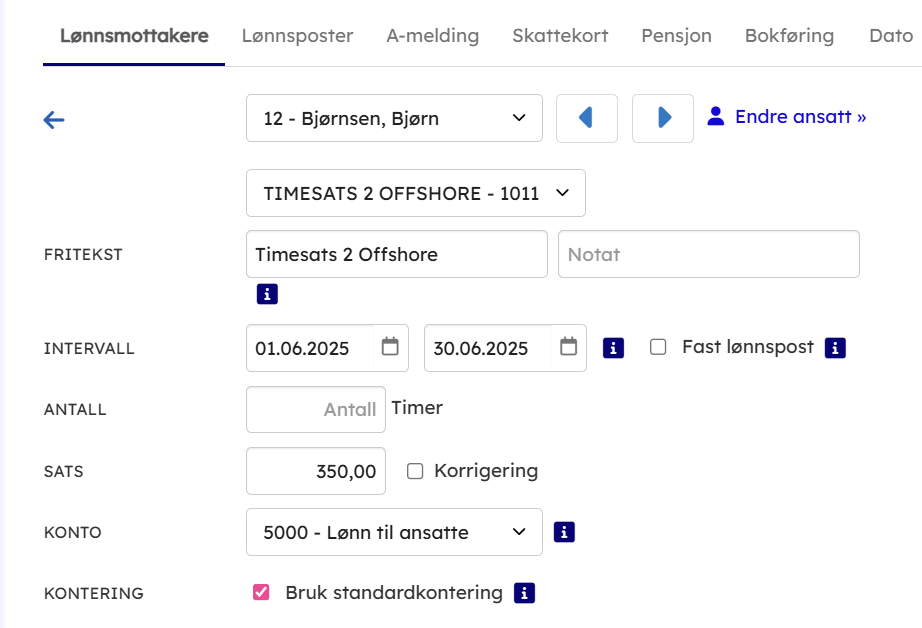Show info for Bruk standardkontering
The width and height of the screenshot is (922, 628).
click(x=524, y=593)
